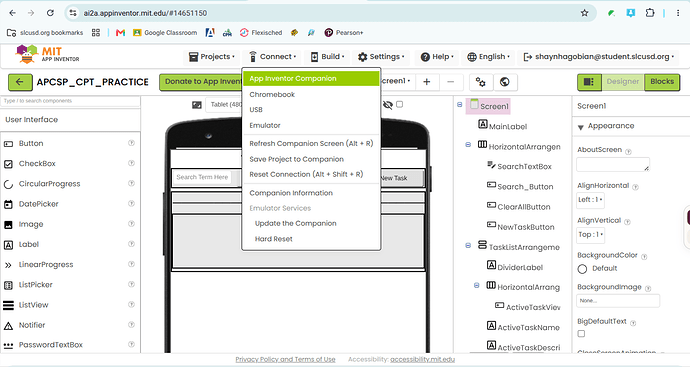Image resolution: width=690 pixels, height=367 pixels.
Task: Click the add screen plus icon
Action: point(426,82)
